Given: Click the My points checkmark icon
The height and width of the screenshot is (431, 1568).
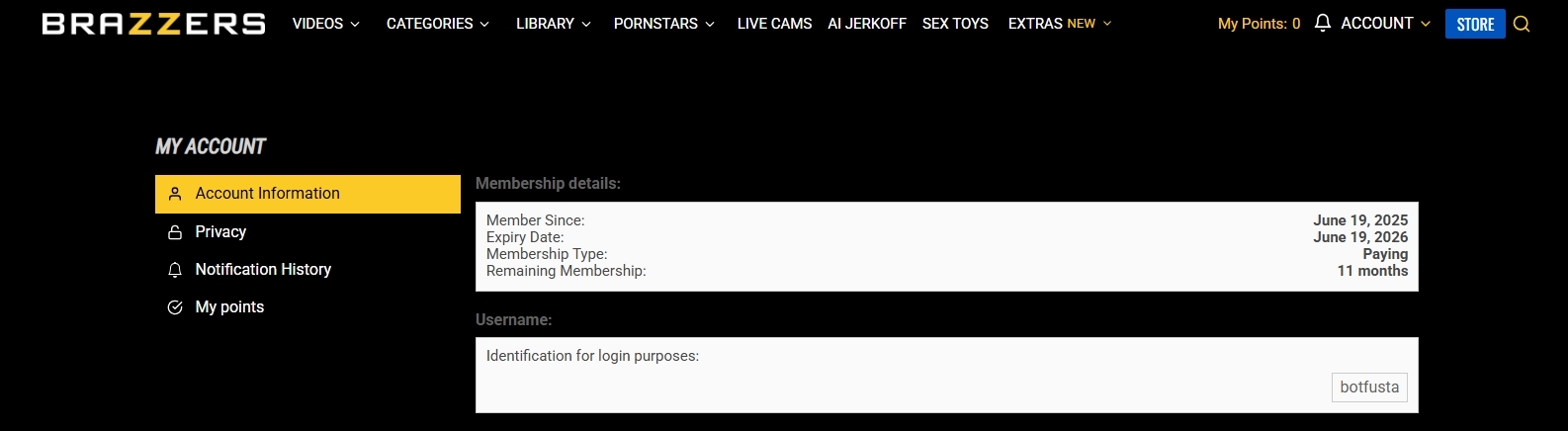Looking at the screenshot, I should coord(175,307).
